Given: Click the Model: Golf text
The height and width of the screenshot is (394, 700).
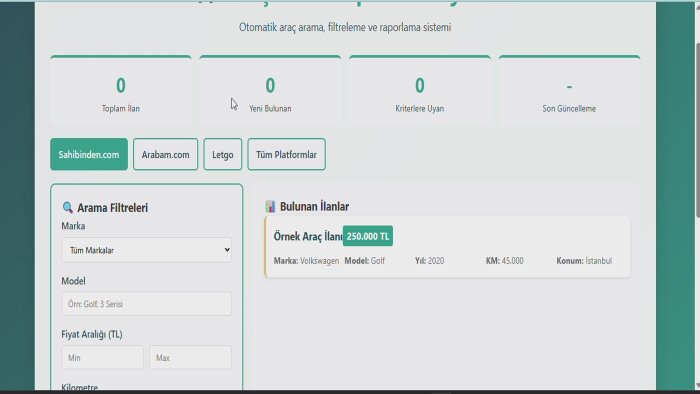Looking at the screenshot, I should [x=365, y=261].
